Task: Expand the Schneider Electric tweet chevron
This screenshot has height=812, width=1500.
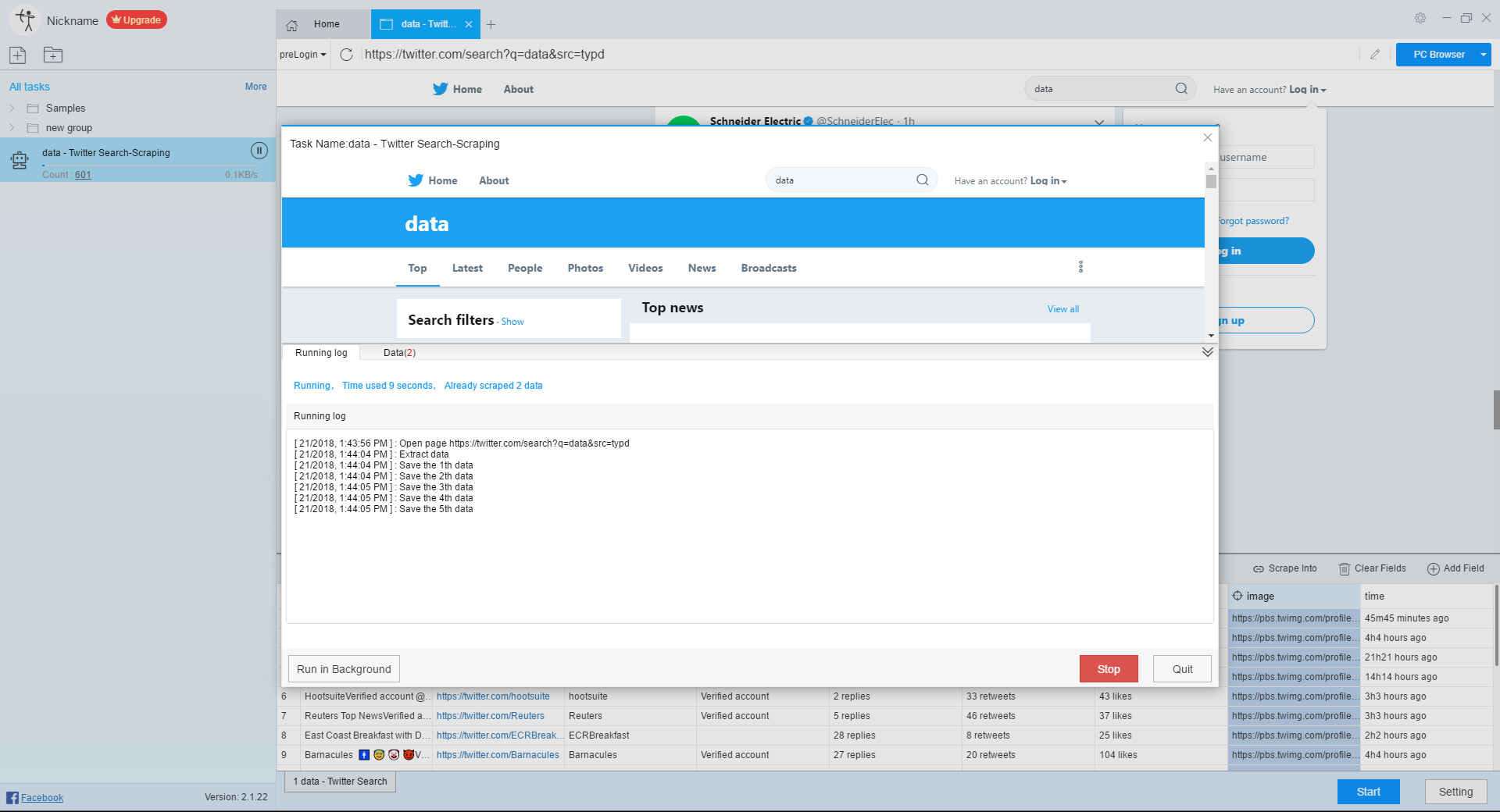Action: click(1099, 123)
